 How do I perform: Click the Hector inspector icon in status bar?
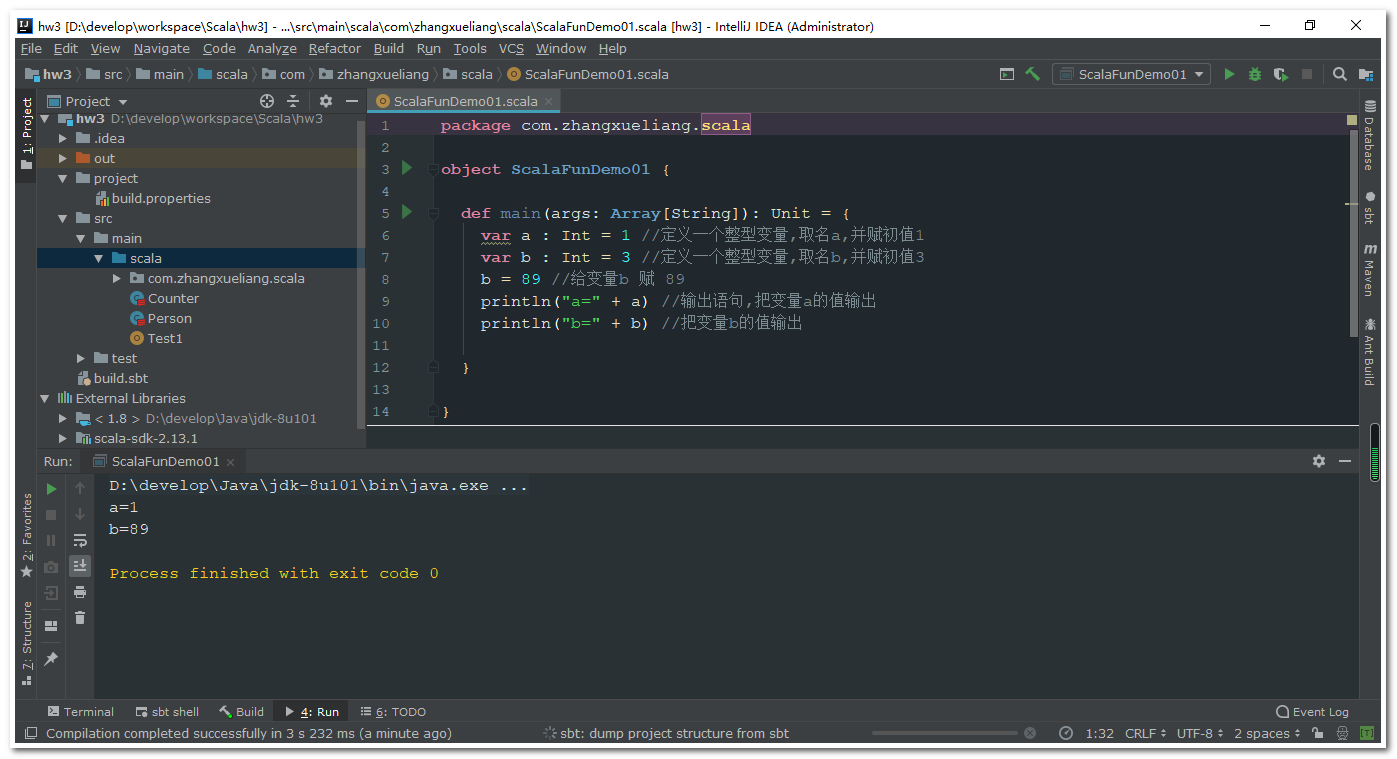[1343, 733]
